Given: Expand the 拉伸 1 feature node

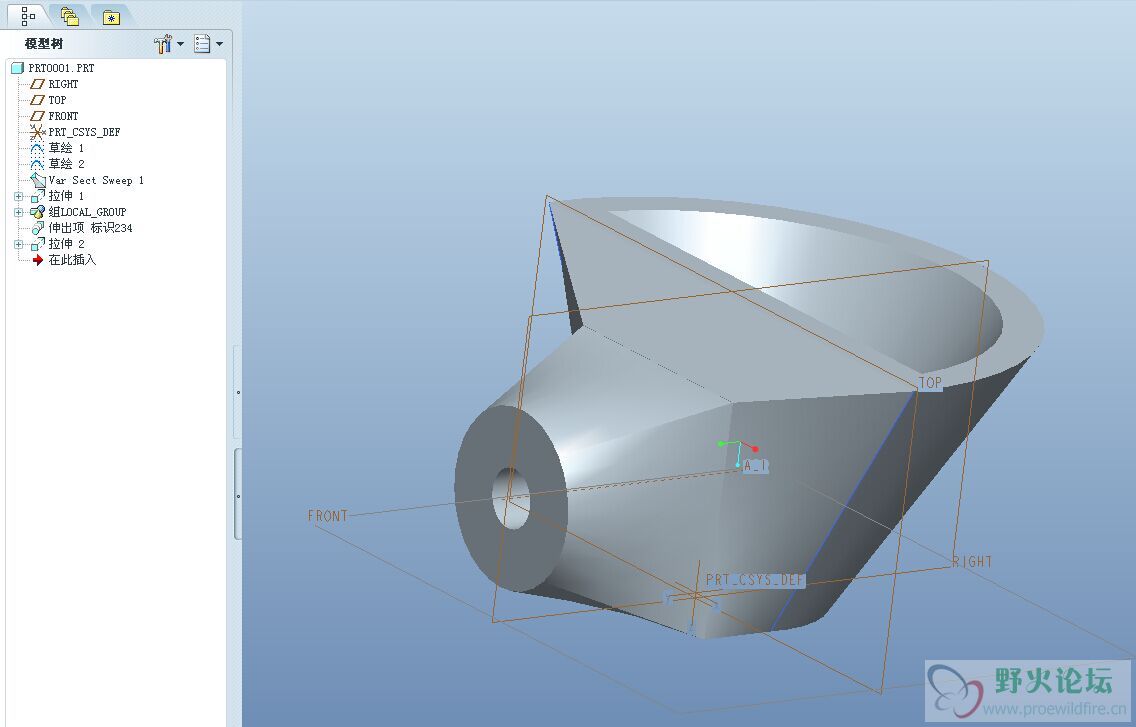Looking at the screenshot, I should point(19,196).
